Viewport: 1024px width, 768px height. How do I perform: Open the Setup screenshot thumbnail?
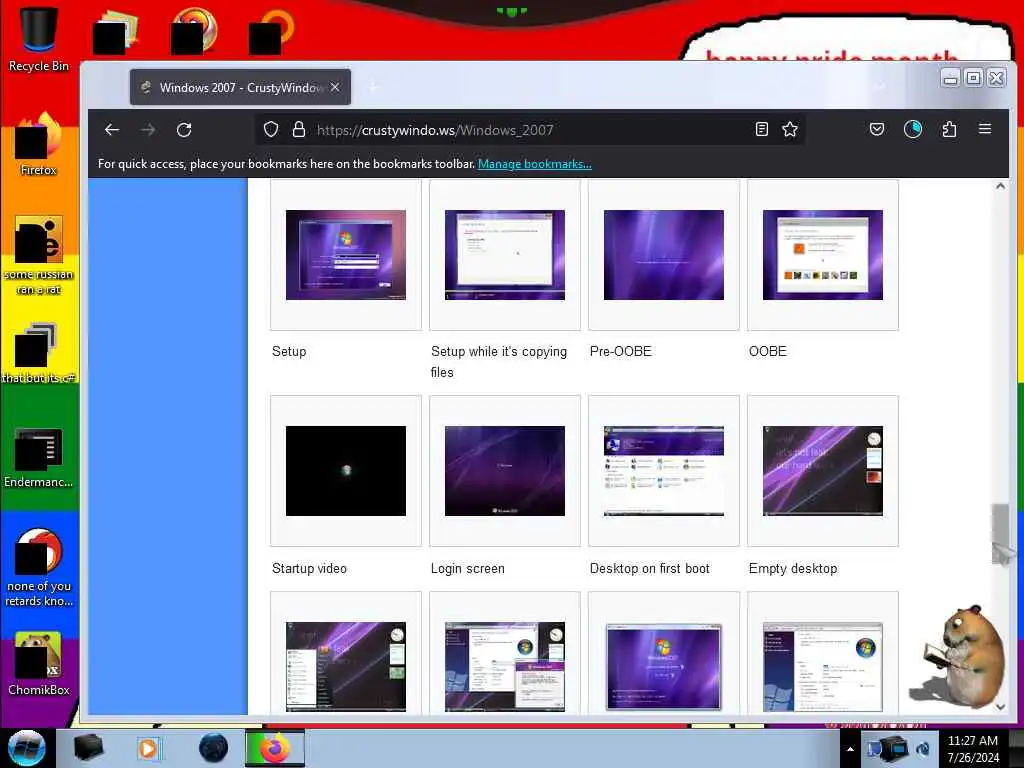tap(345, 255)
